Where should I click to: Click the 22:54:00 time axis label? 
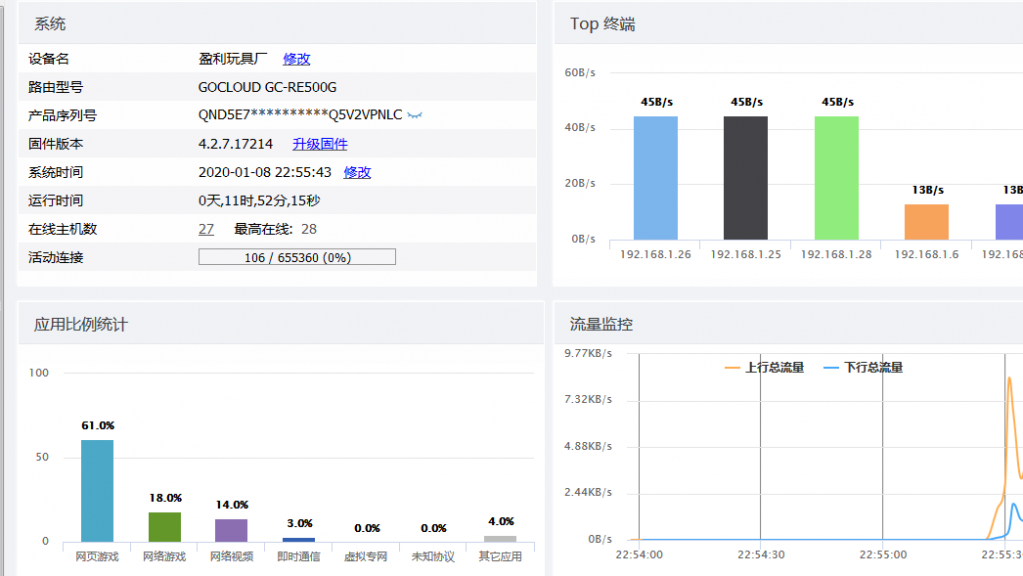639,555
